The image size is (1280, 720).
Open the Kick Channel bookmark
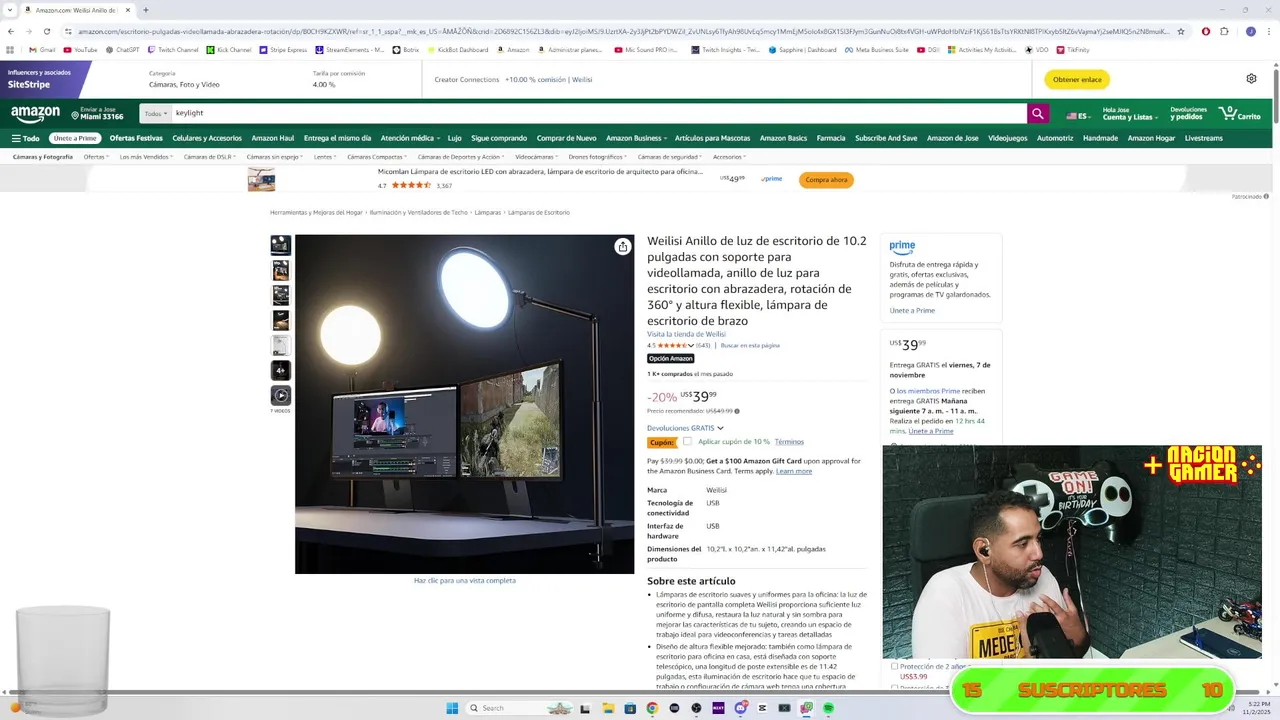click(229, 49)
